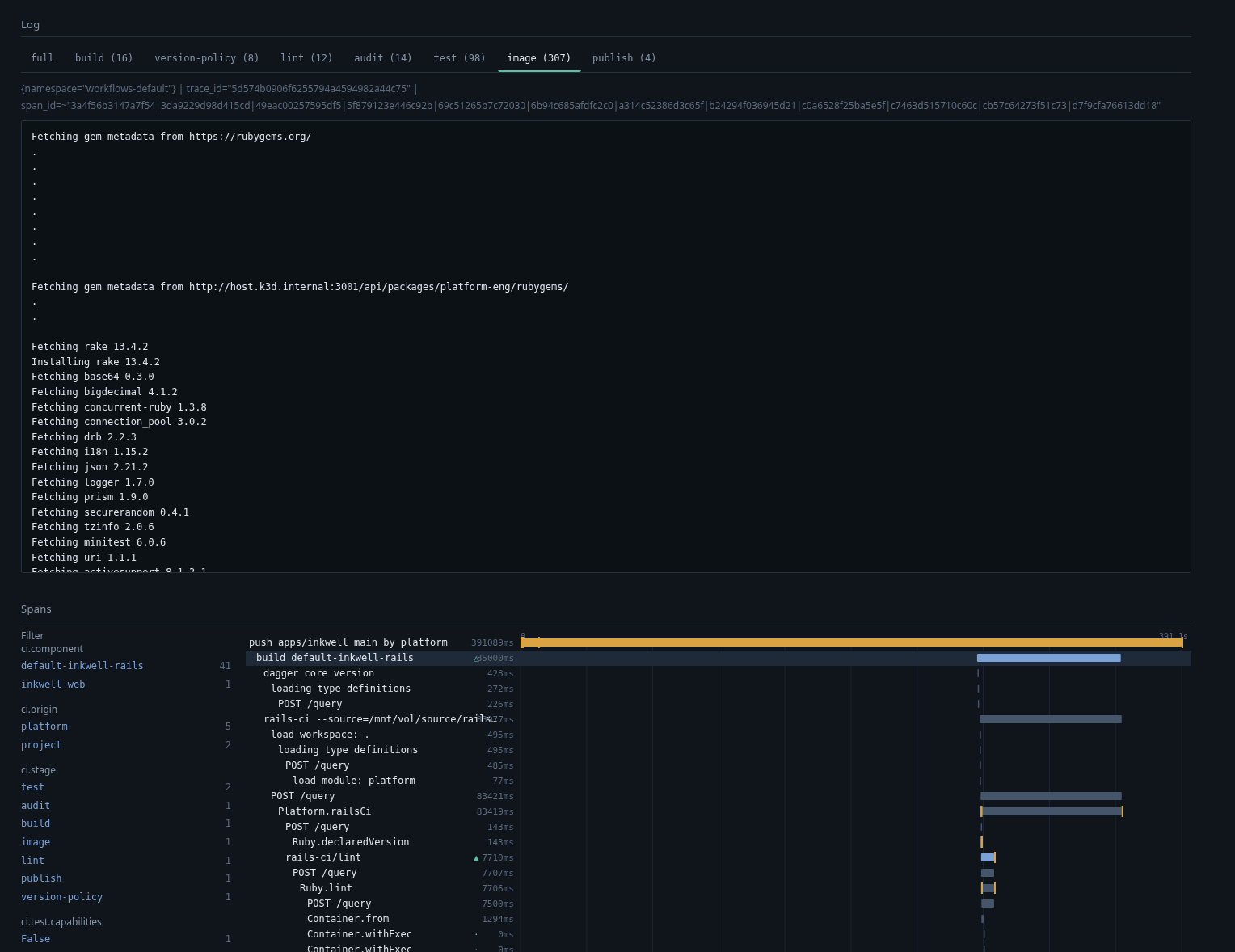
Task: Click the 'Fetching bigdecimal 4.1.2' log line
Action: point(104,392)
